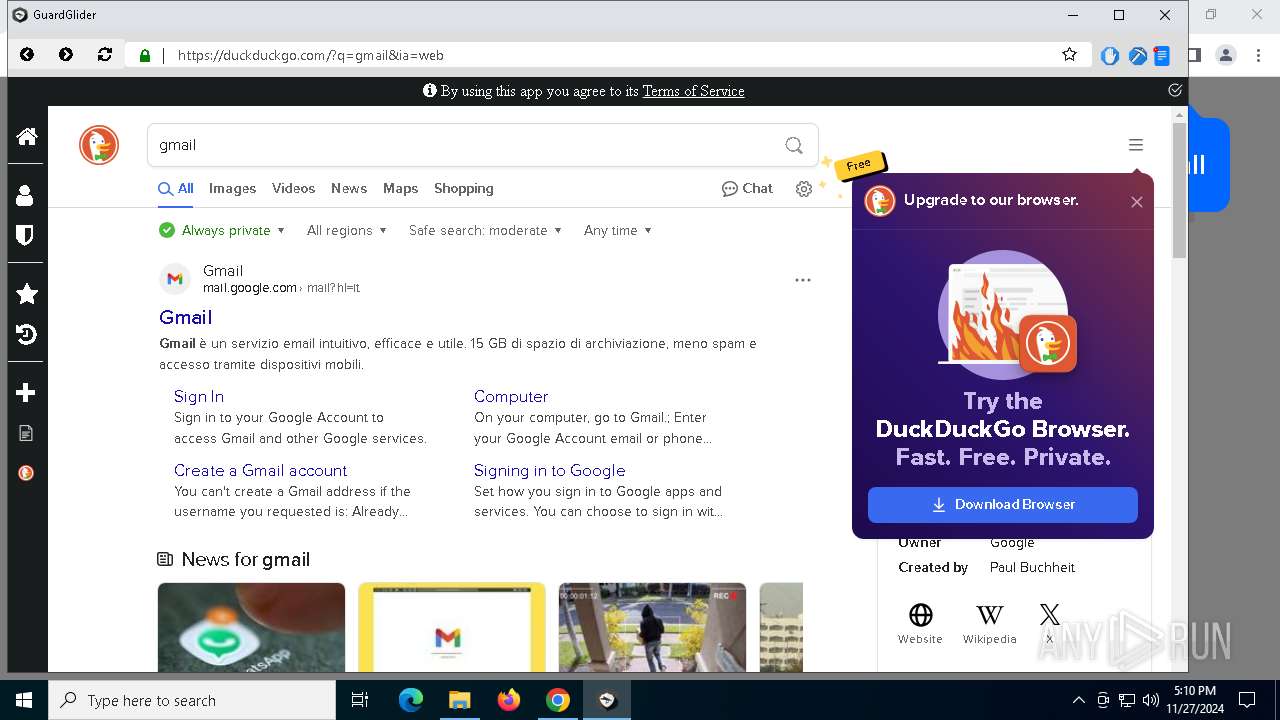Bookmark page with the star icon

pyautogui.click(x=1069, y=55)
